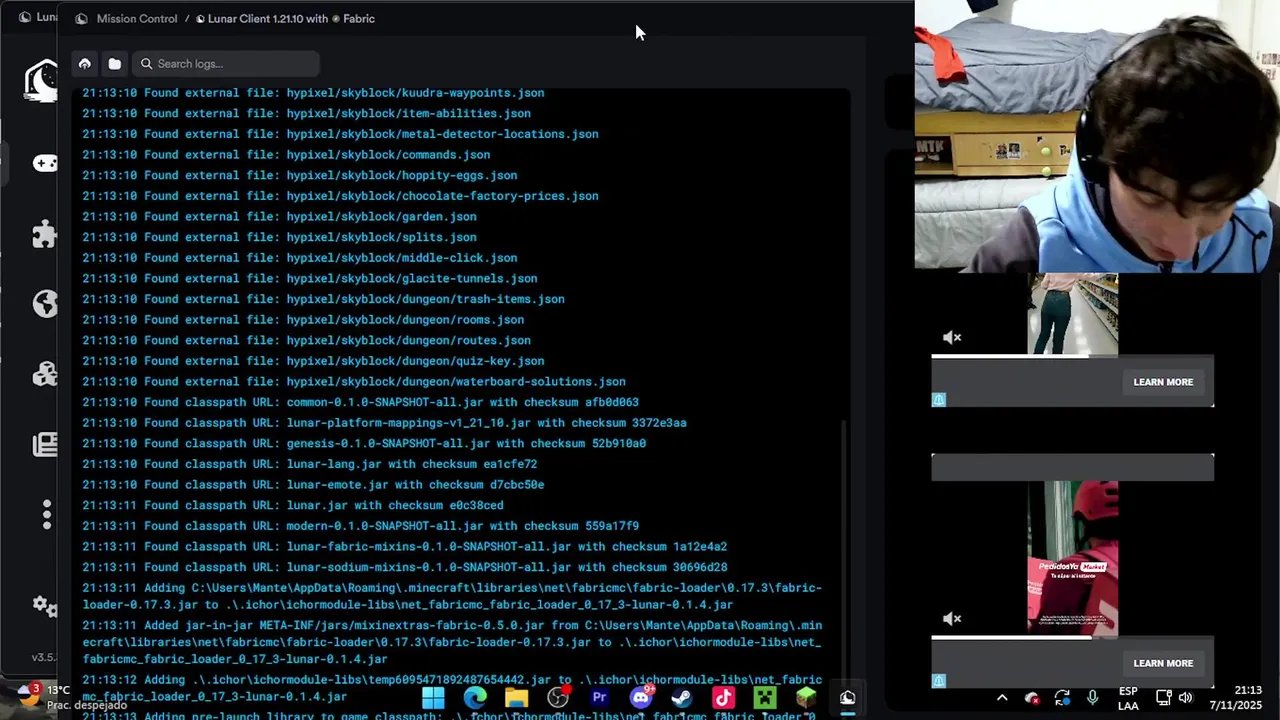Open the volume tray icon
1280x720 pixels.
(1186, 698)
